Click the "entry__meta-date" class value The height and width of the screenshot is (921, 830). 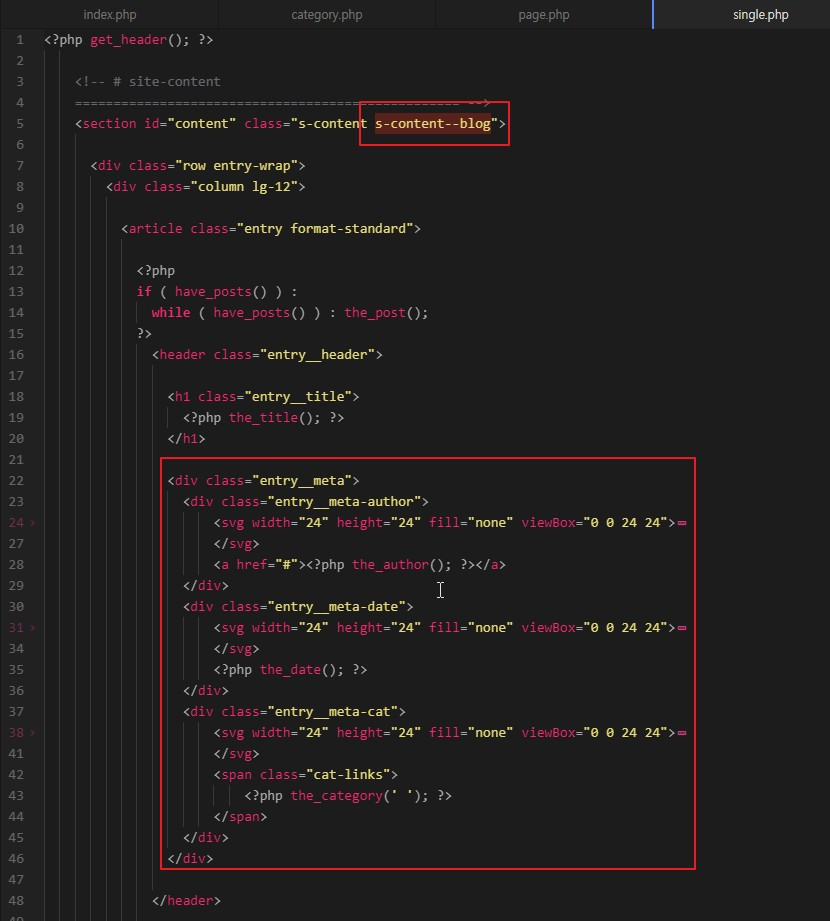click(337, 606)
